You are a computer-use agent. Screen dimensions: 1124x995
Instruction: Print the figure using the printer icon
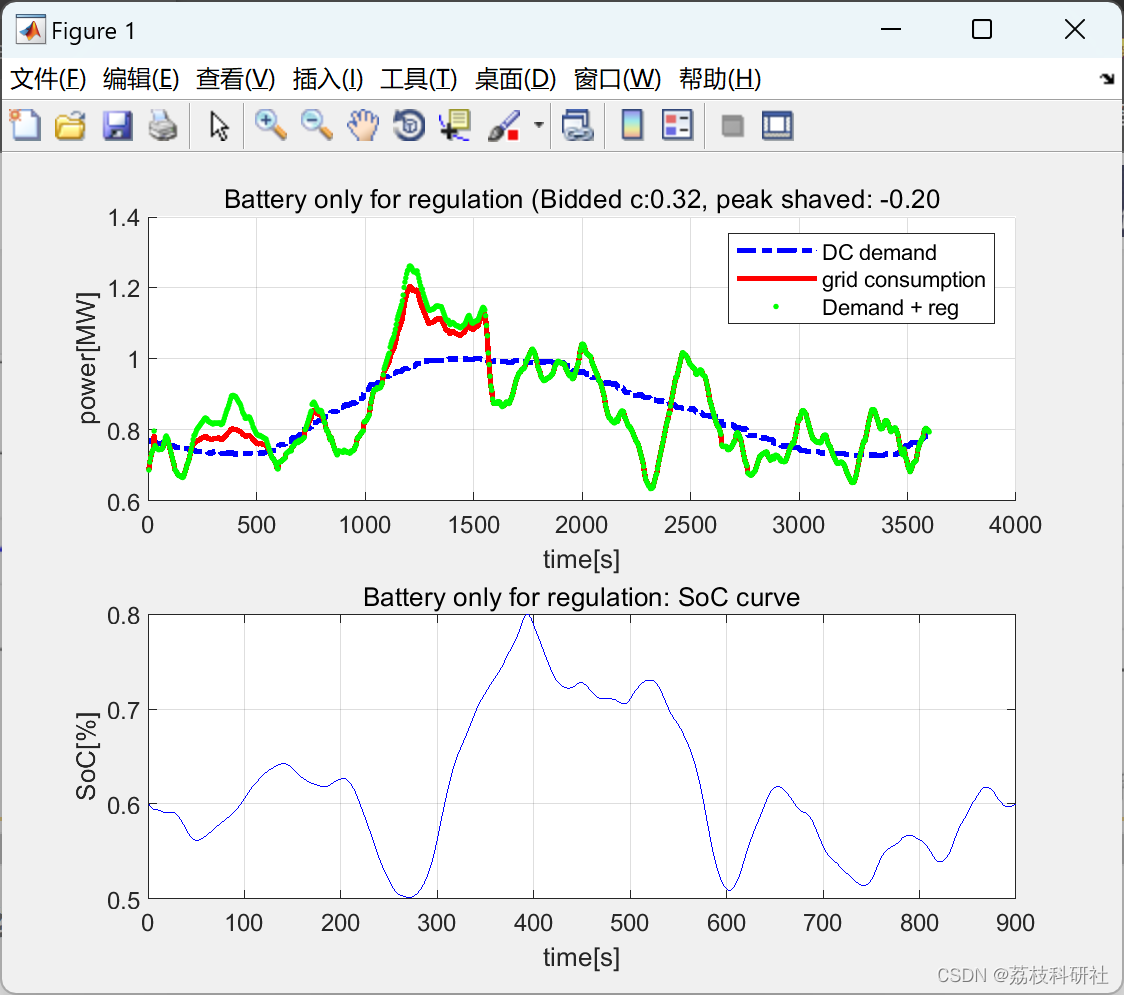pos(163,125)
